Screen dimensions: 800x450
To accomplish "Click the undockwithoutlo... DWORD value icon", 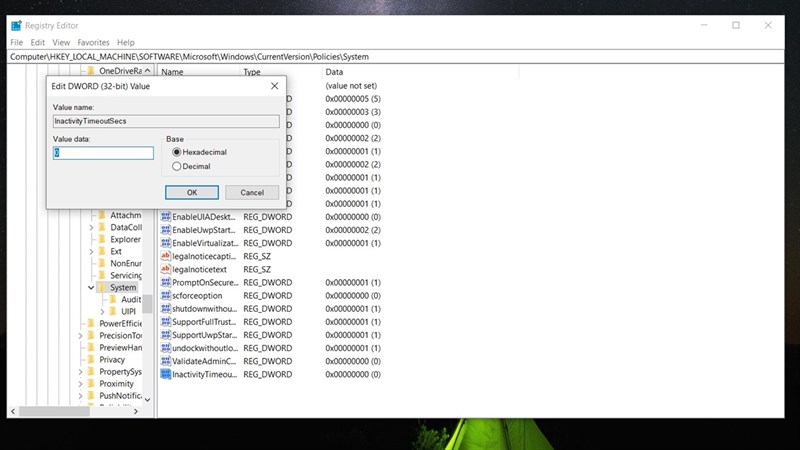I will tap(165, 348).
